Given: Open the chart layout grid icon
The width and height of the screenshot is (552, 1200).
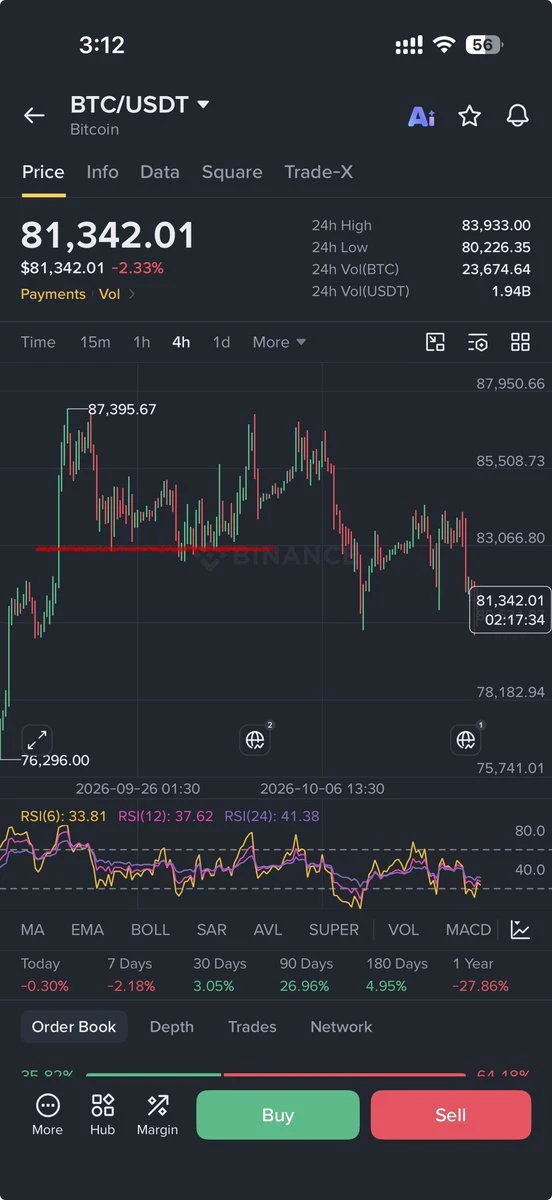Looking at the screenshot, I should point(520,342).
